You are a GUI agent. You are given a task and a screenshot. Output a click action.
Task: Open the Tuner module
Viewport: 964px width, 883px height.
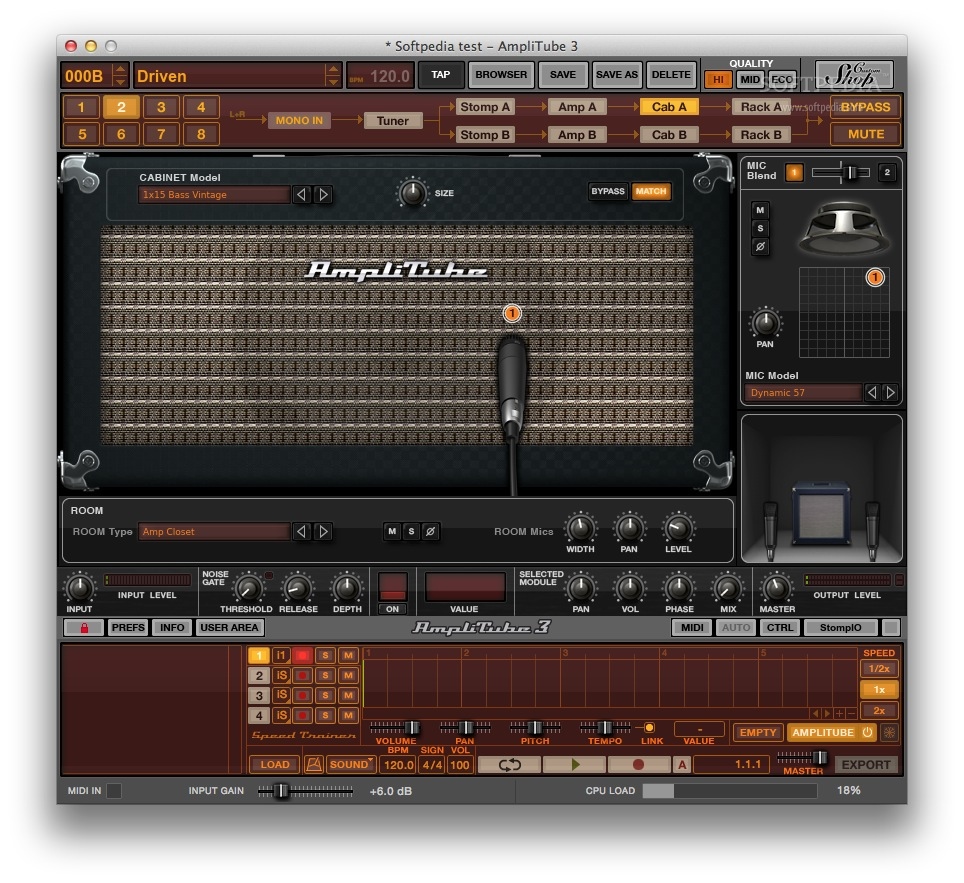point(392,120)
